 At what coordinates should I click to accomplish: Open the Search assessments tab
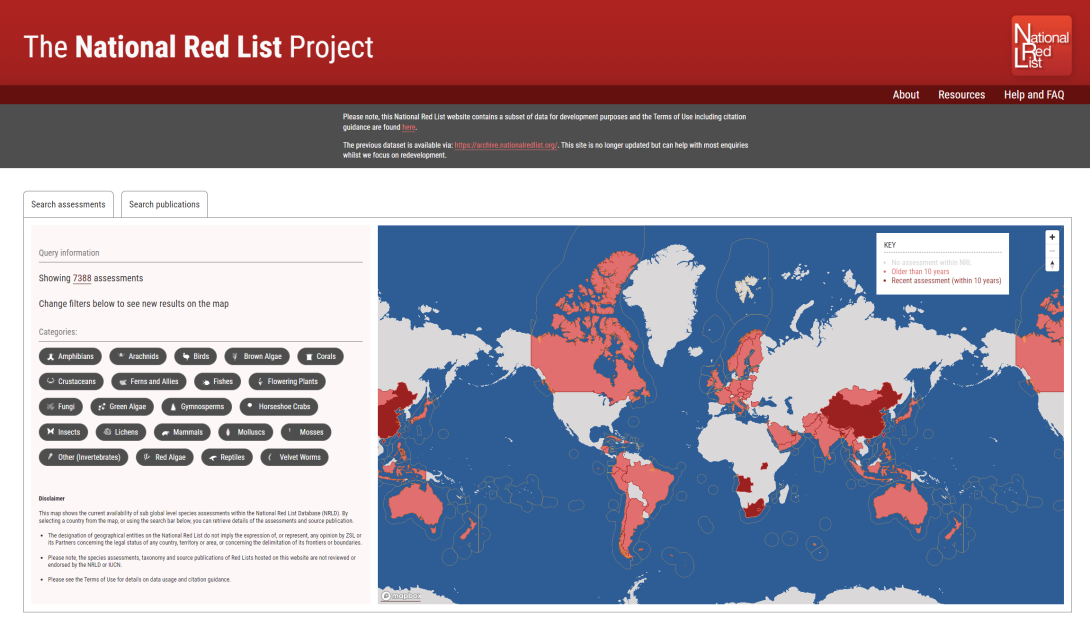pos(68,204)
